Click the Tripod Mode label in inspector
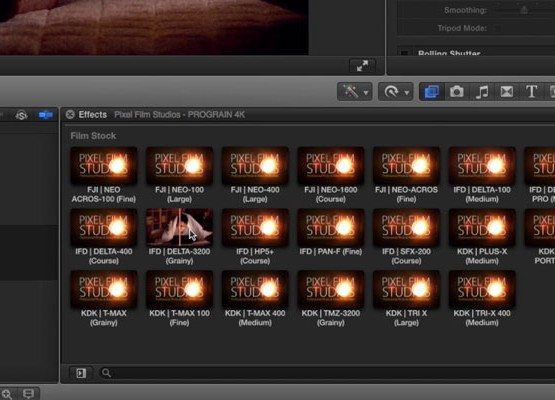Viewport: 555px width, 400px height. (x=462, y=28)
